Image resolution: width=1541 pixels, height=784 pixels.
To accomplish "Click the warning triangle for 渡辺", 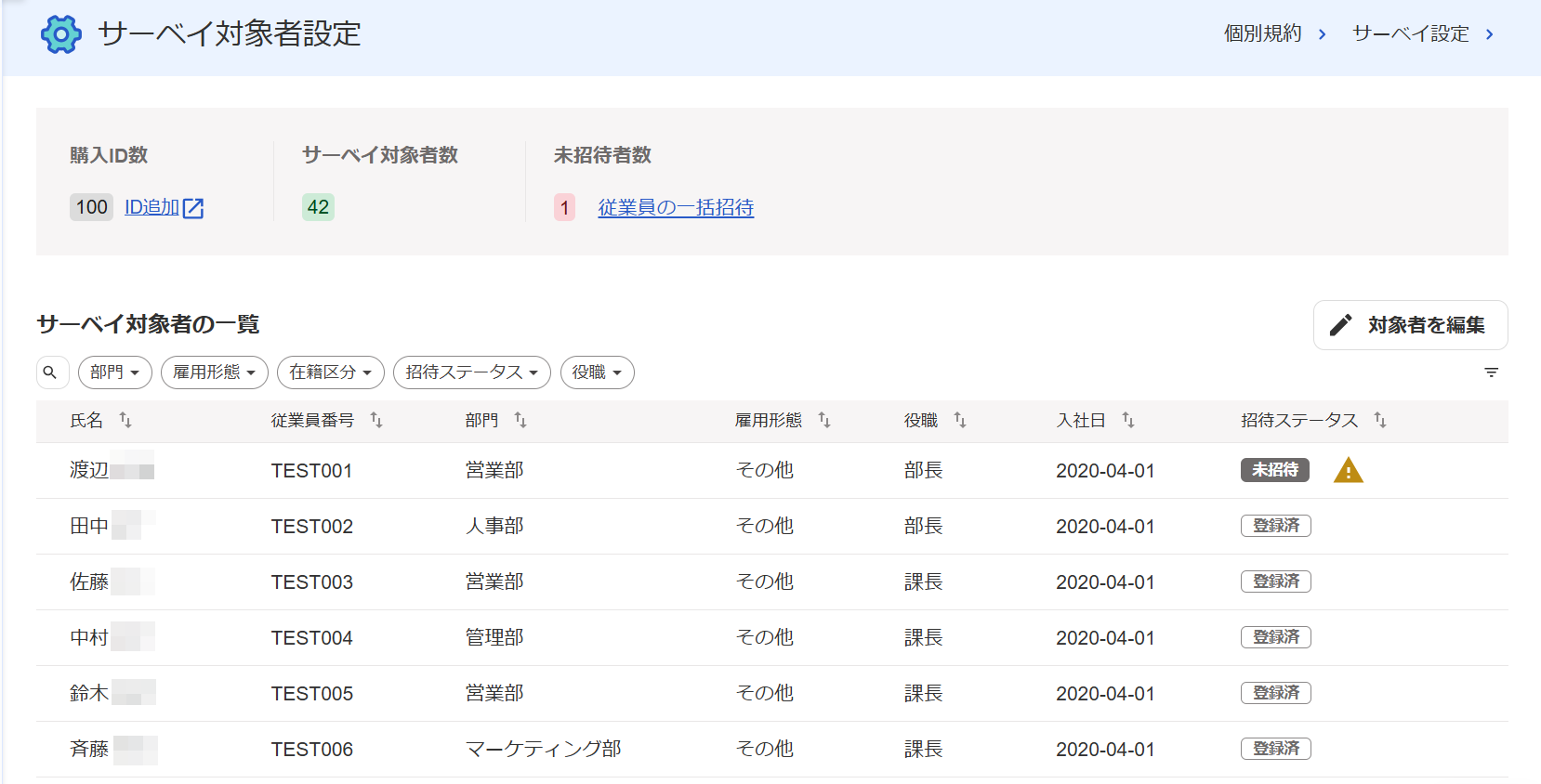I will click(x=1348, y=471).
